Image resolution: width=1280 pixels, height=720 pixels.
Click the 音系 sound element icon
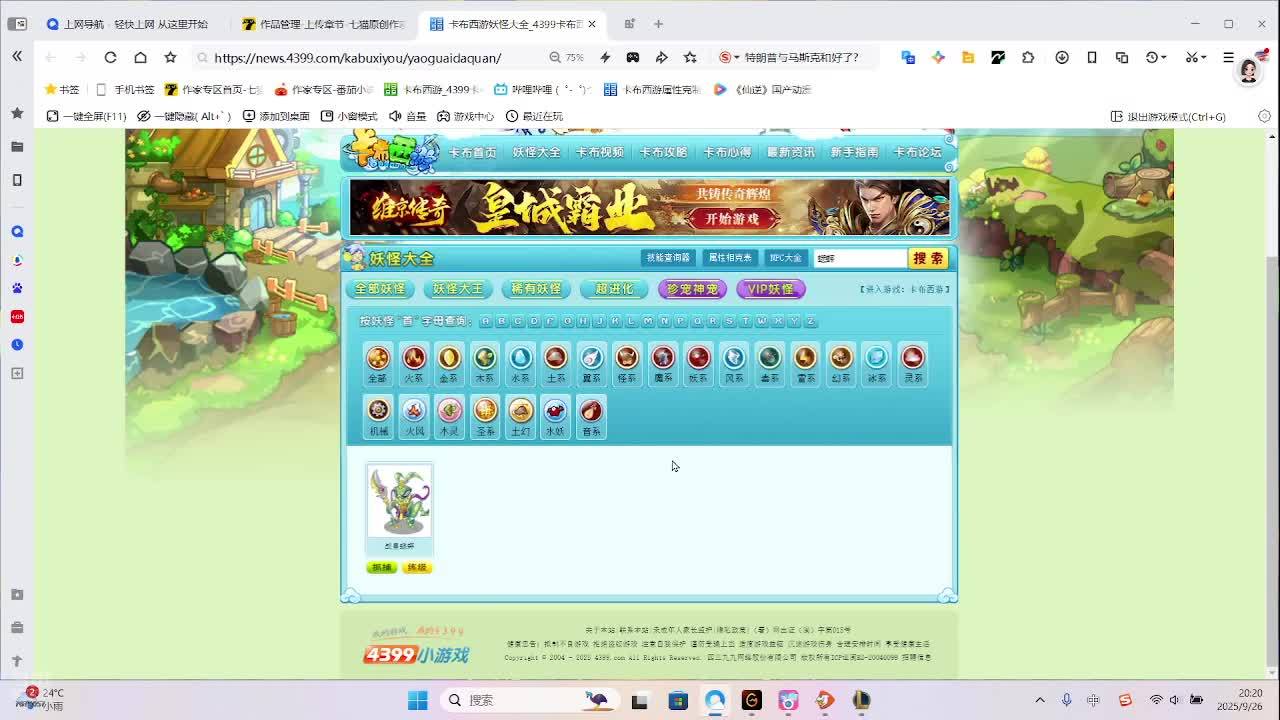(x=591, y=417)
